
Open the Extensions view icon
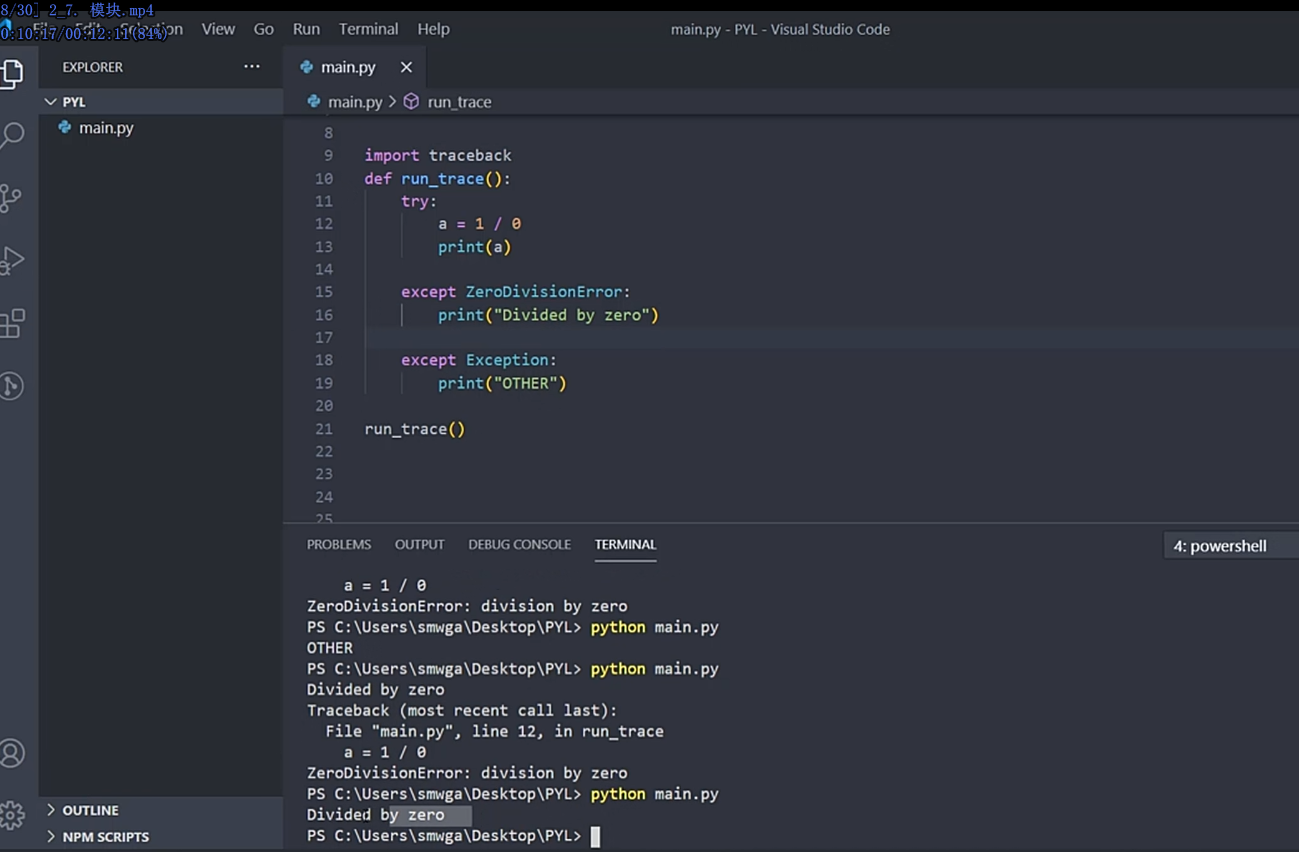(x=12, y=323)
